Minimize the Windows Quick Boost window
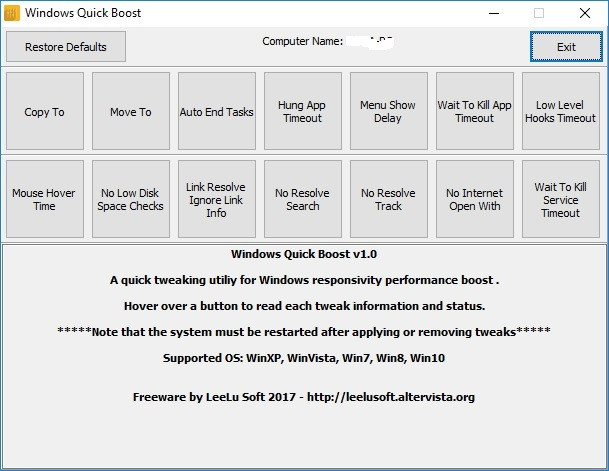 tap(494, 13)
